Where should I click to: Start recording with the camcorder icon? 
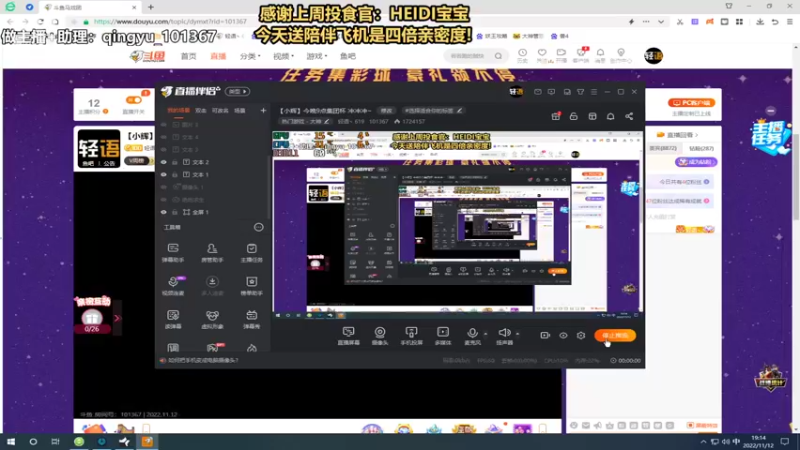[x=545, y=335]
